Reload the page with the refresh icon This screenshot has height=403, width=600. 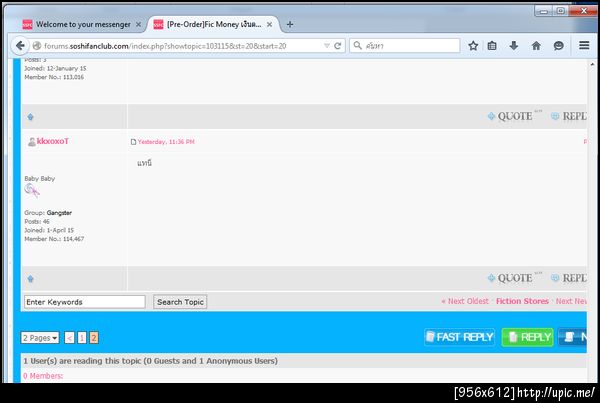click(338, 46)
